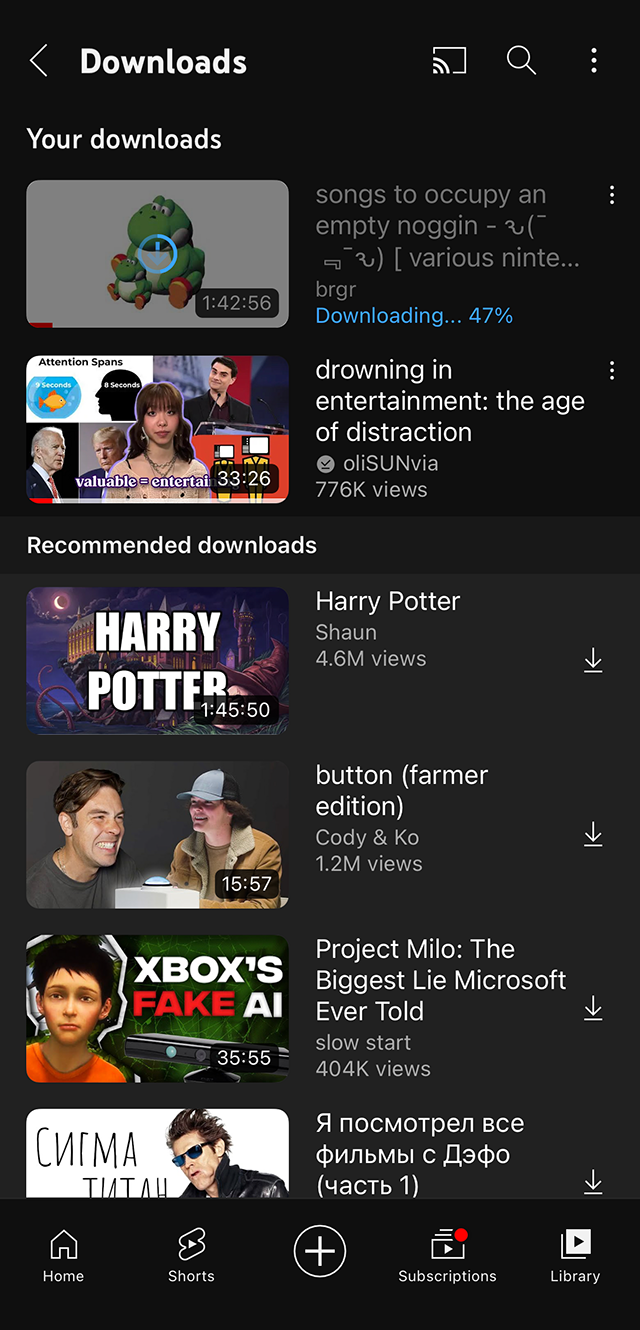640x1330 pixels.
Task: Open the Shorts tab
Action: (191, 1257)
